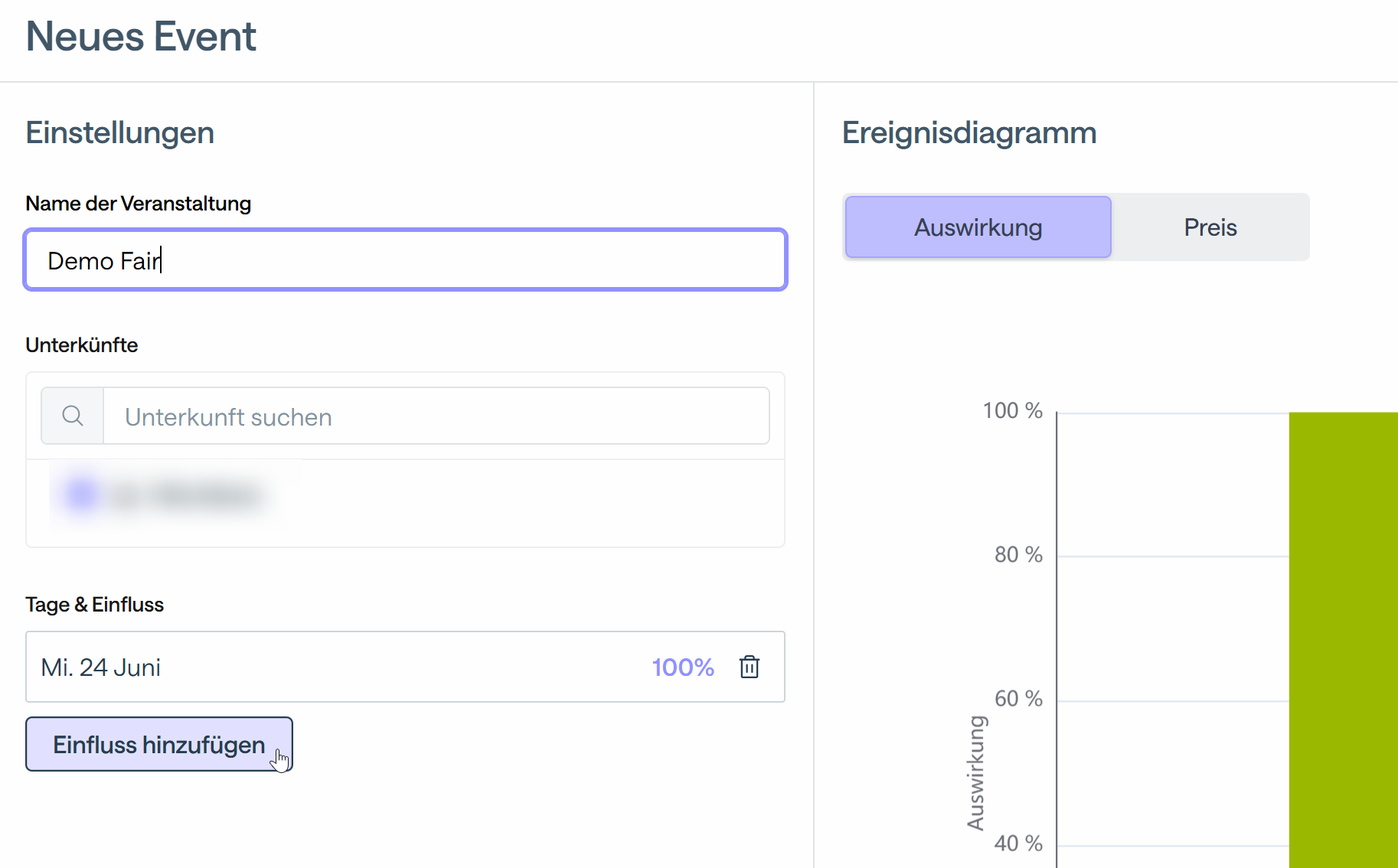
Task: Click the 80 % axis label
Action: coord(1017,555)
